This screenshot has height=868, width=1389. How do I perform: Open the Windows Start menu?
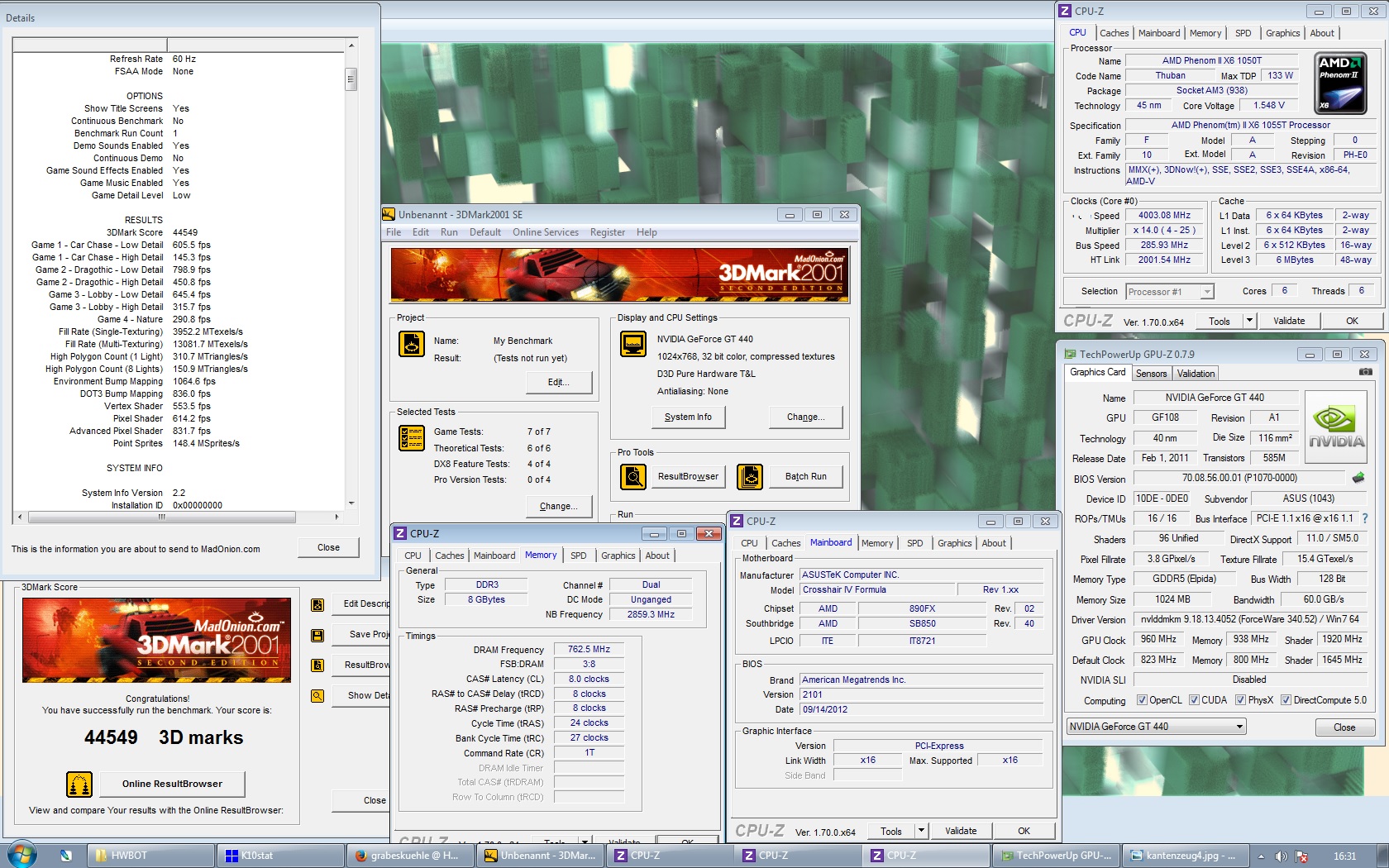coord(21,855)
